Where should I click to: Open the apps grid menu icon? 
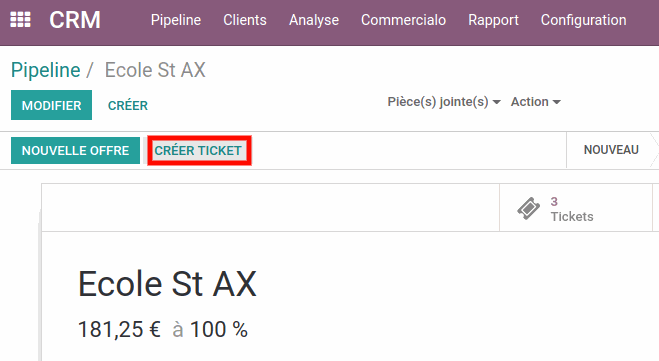(20, 20)
